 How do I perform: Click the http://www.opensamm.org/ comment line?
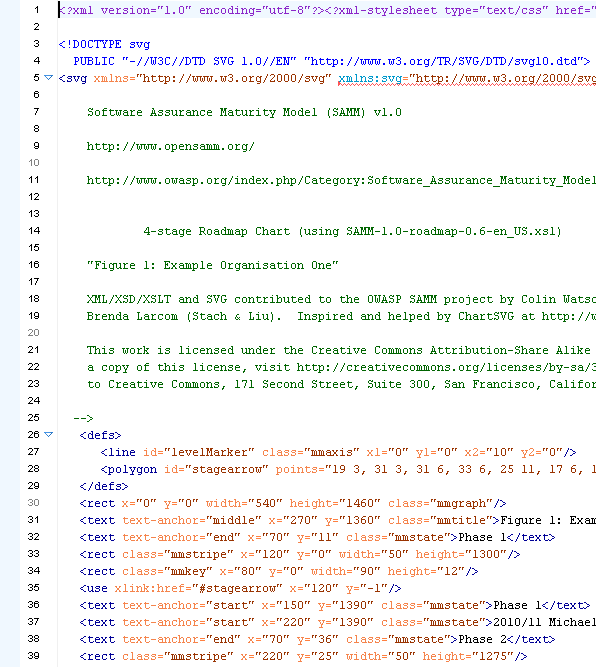(x=171, y=146)
